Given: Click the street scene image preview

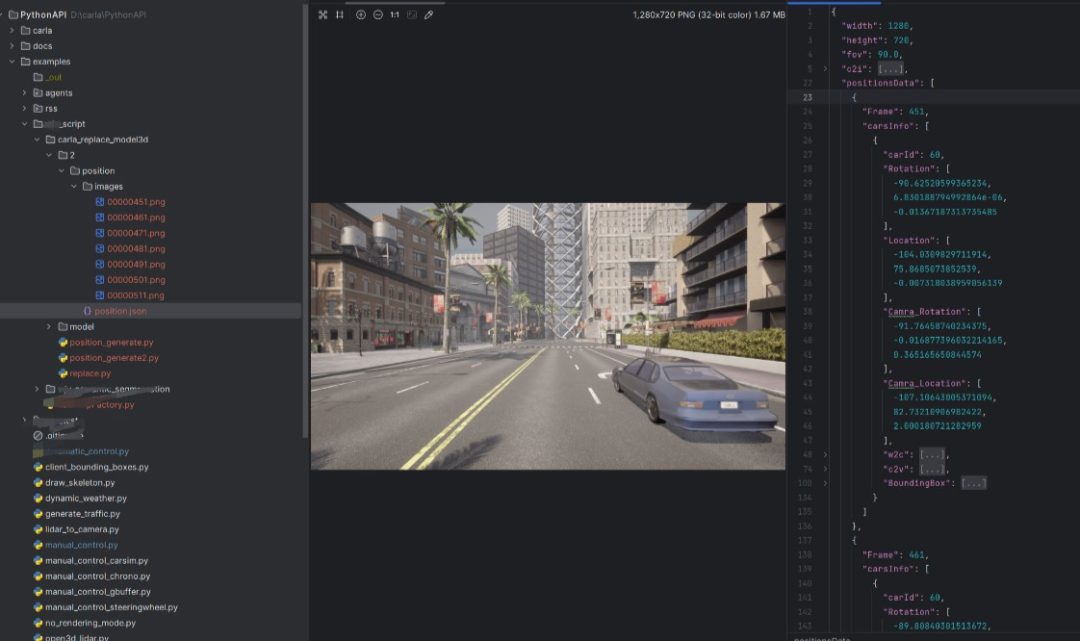Looking at the screenshot, I should pos(547,336).
